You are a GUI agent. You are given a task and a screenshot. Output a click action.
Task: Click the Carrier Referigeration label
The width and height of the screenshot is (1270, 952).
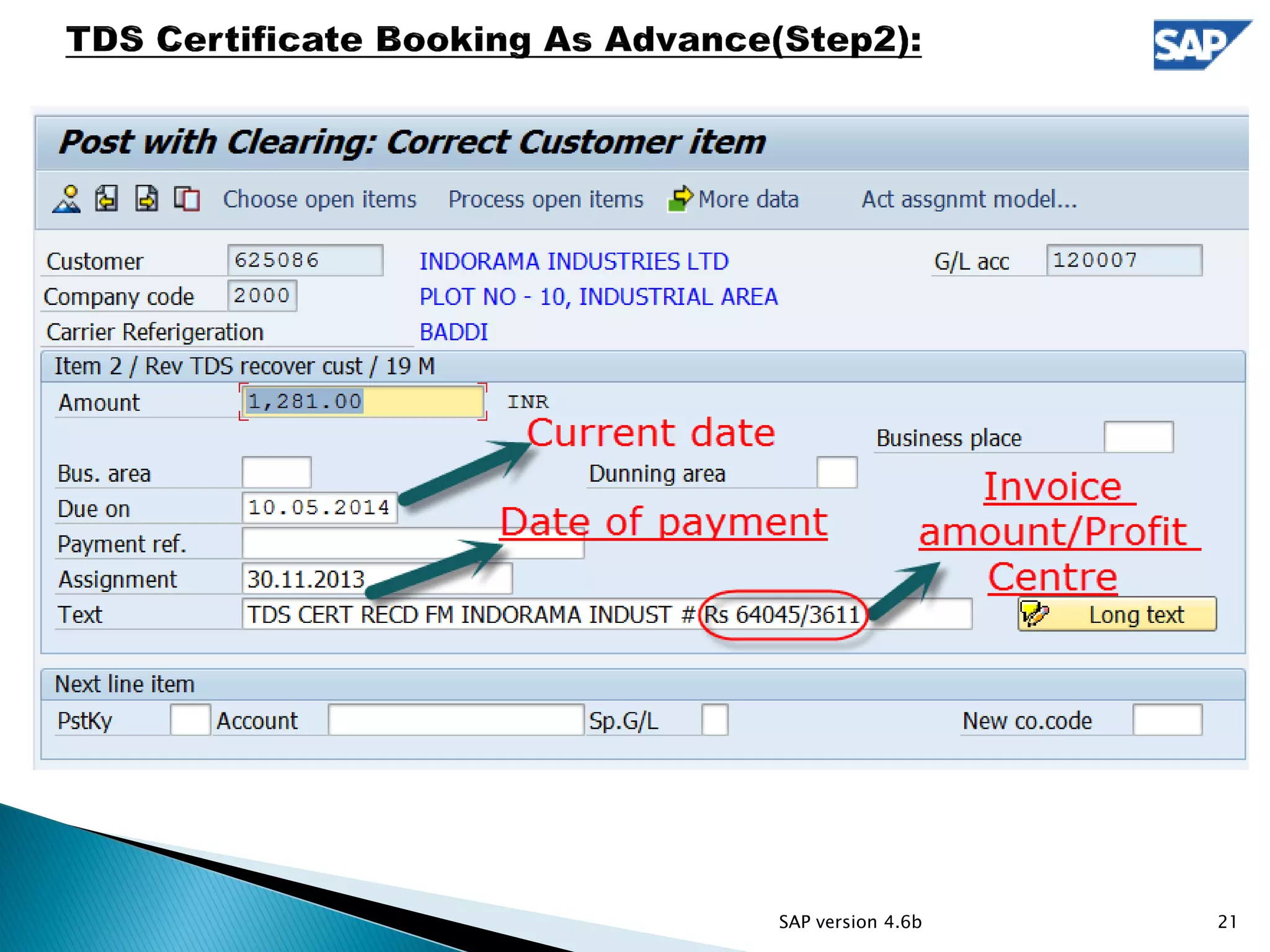(155, 333)
